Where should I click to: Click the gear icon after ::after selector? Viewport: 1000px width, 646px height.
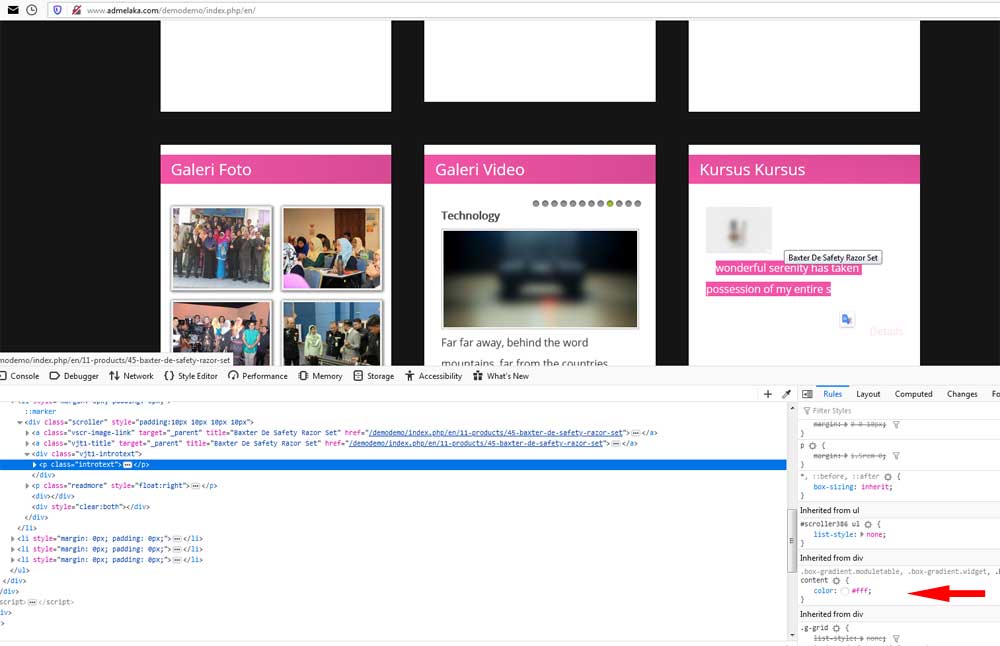pyautogui.click(x=888, y=476)
